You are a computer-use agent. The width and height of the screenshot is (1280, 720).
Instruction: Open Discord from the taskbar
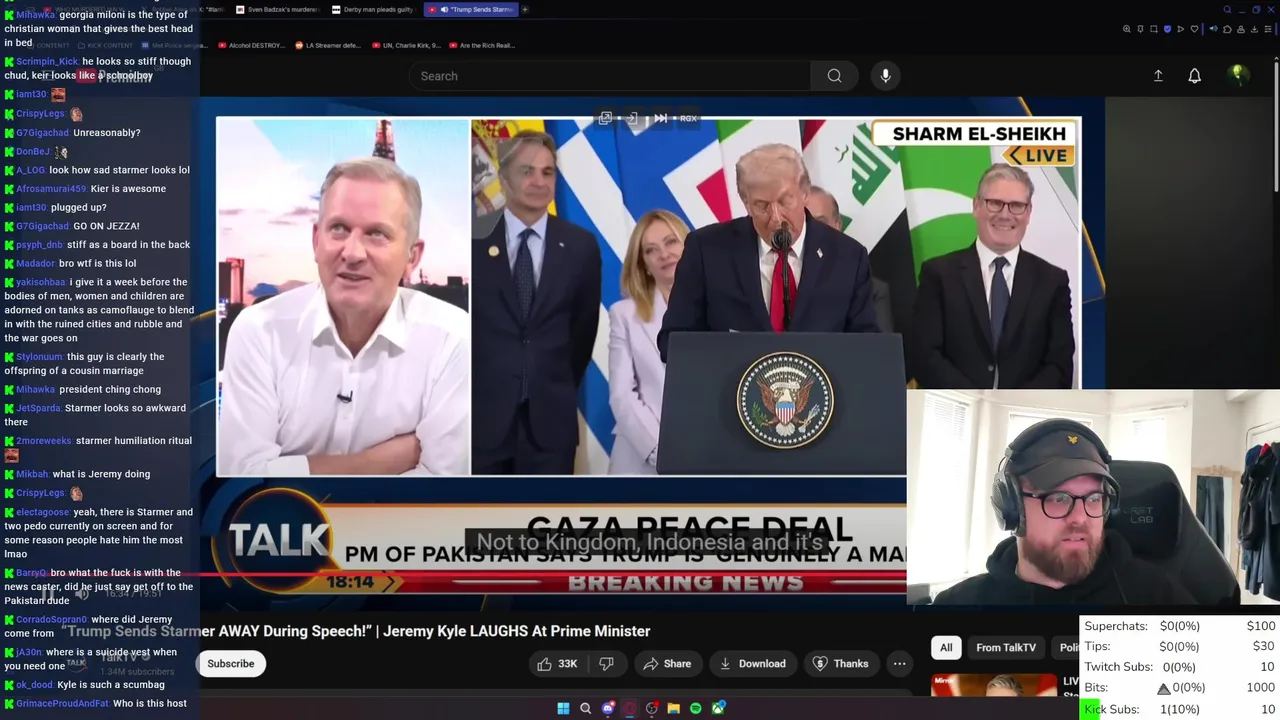click(x=607, y=708)
